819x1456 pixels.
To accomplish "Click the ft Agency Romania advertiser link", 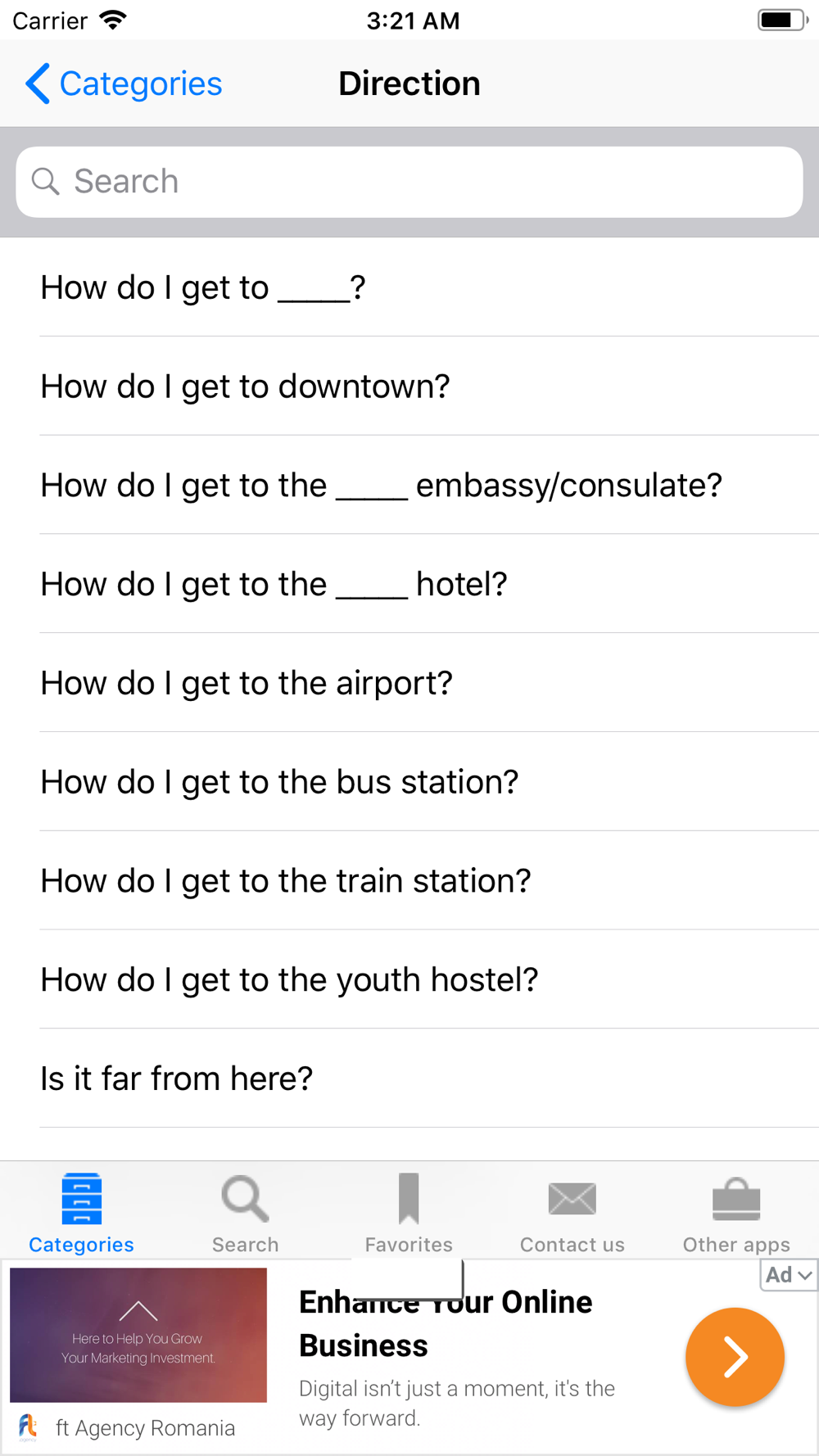I will (145, 1428).
